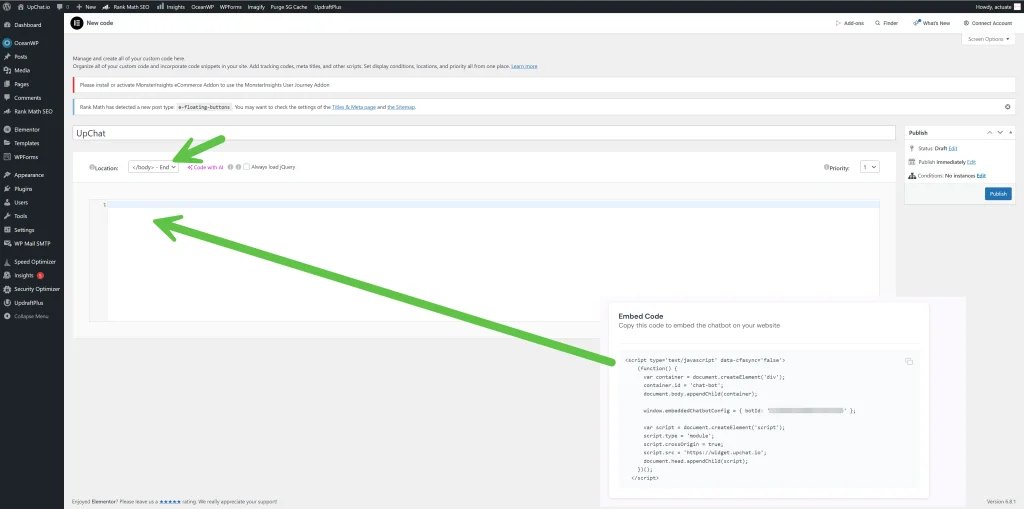Screen dimensions: 1024x509
Task: Dismiss the Rank Math notice
Action: point(1007,107)
